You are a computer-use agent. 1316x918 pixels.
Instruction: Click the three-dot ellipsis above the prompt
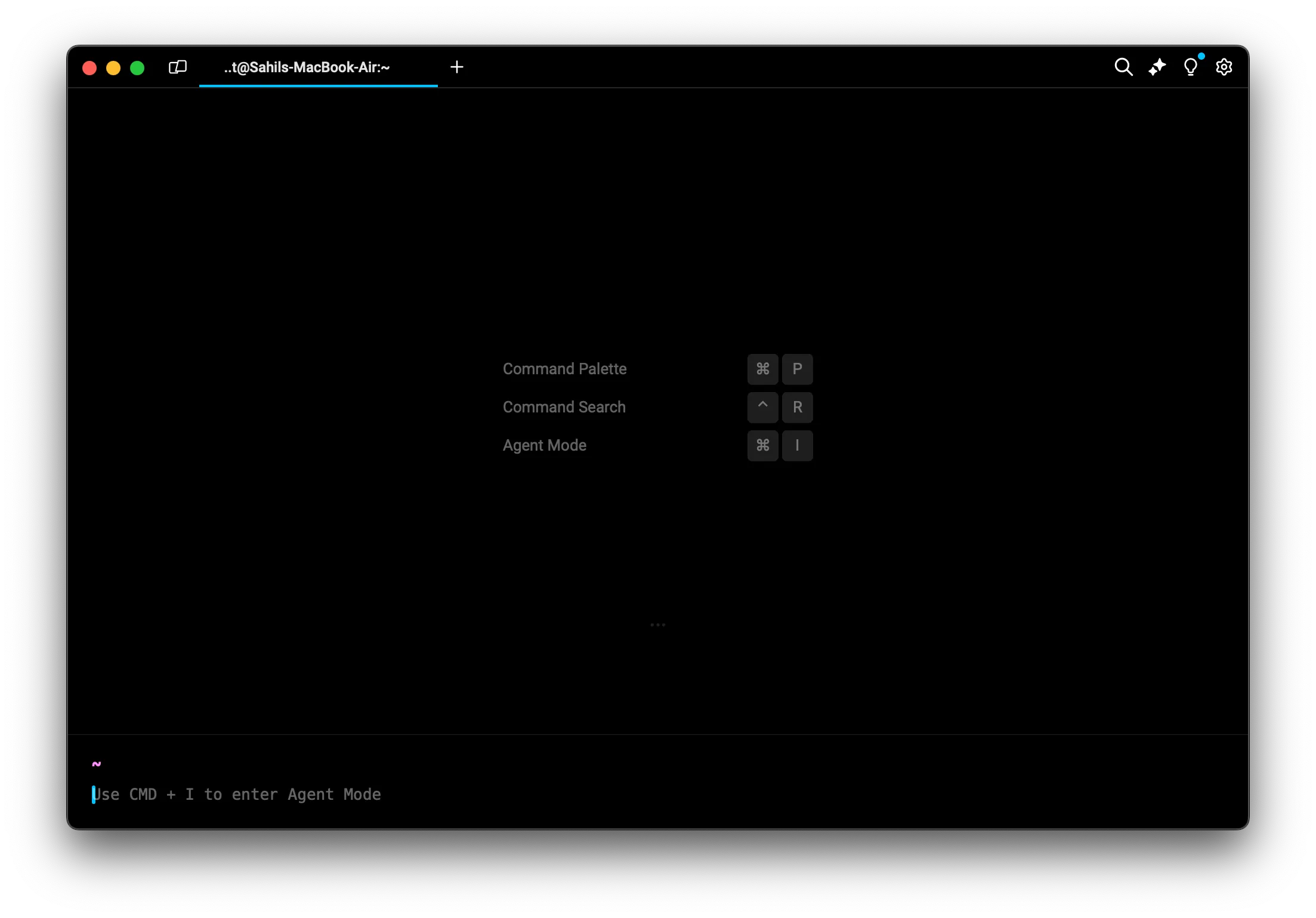pos(657,625)
